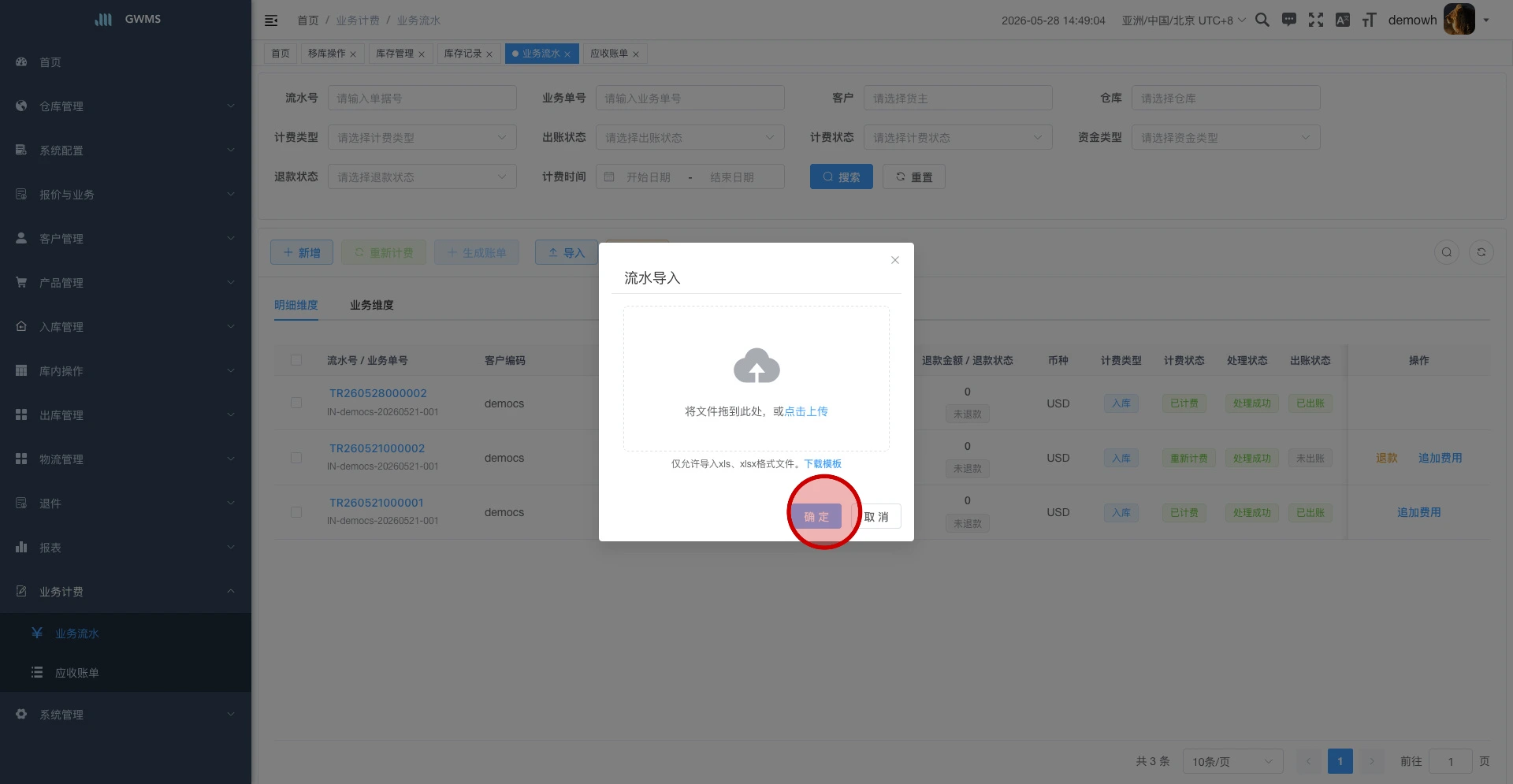The height and width of the screenshot is (784, 1513).
Task: Click the 退件 sidebar icon
Action: (21, 503)
